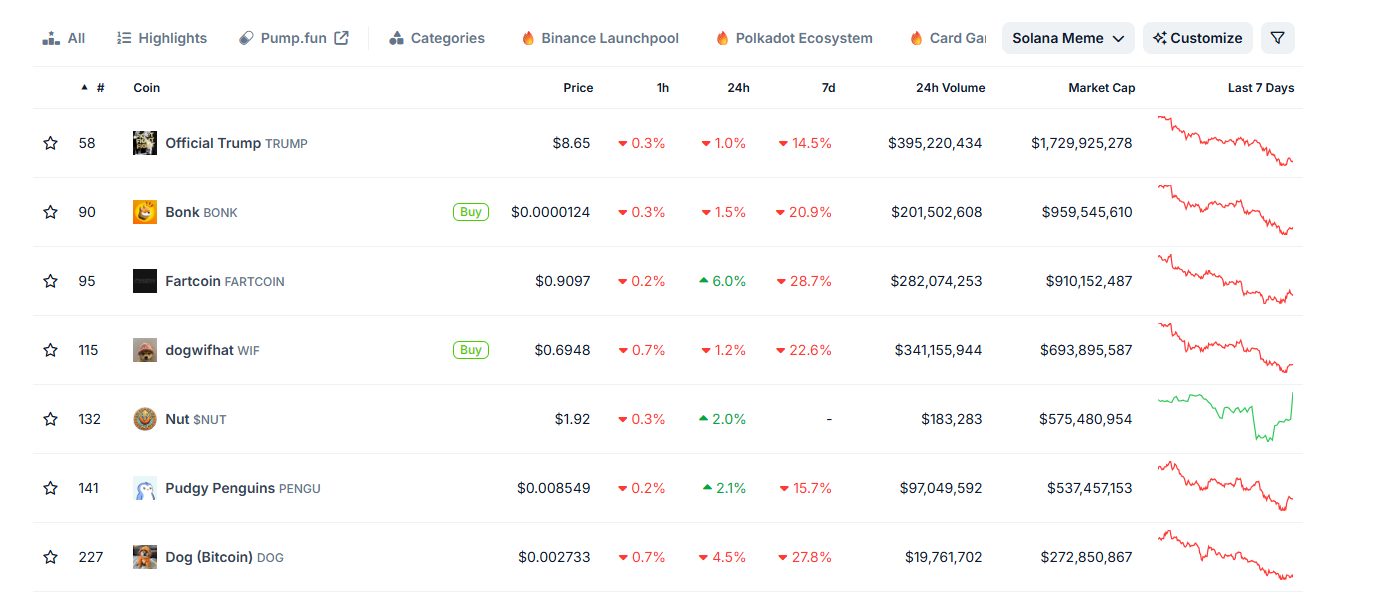Viewport: 1391px width, 595px height.
Task: Click the Bonk 7-day sparkline chart
Action: click(1226, 210)
